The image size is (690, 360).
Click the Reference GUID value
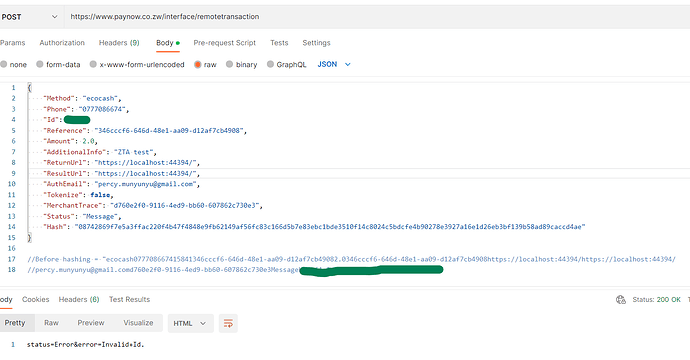point(169,131)
